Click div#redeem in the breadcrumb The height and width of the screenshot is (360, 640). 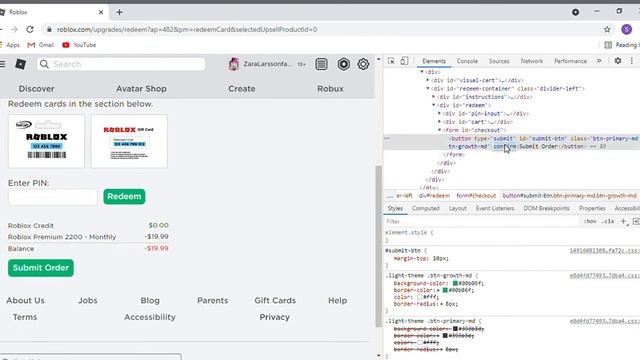pyautogui.click(x=434, y=196)
